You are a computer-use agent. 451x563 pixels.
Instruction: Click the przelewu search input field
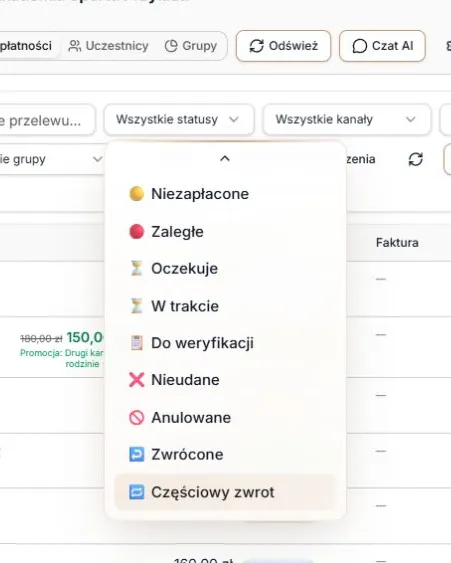47,120
